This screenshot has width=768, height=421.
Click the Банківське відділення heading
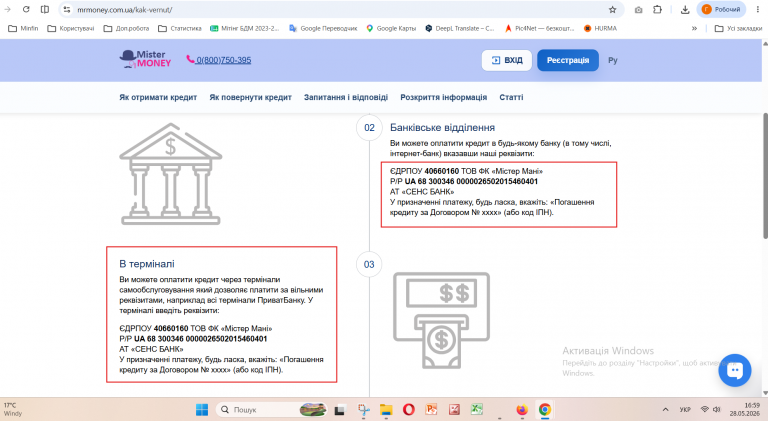pyautogui.click(x=442, y=128)
